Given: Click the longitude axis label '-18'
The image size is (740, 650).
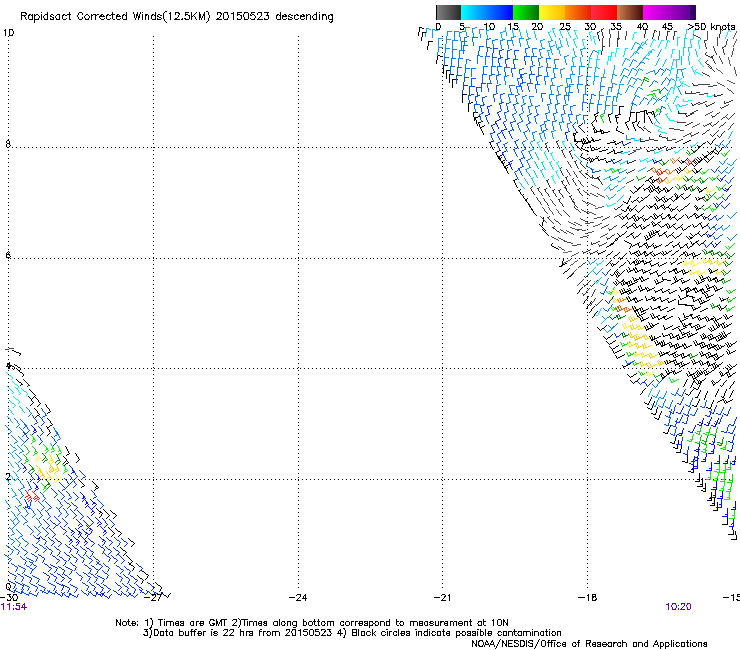Looking at the screenshot, I should (588, 598).
